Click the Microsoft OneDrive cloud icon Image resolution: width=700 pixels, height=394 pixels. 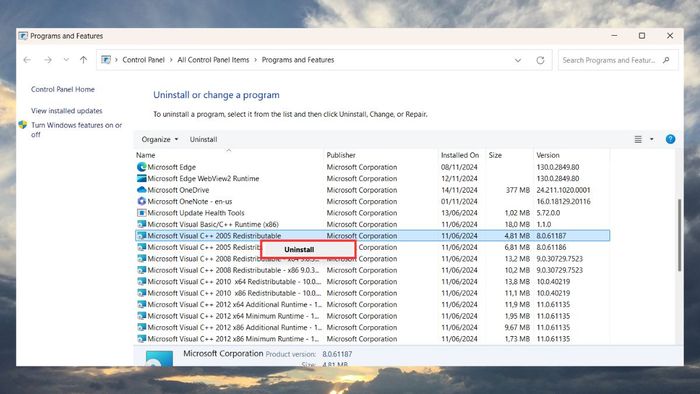142,190
